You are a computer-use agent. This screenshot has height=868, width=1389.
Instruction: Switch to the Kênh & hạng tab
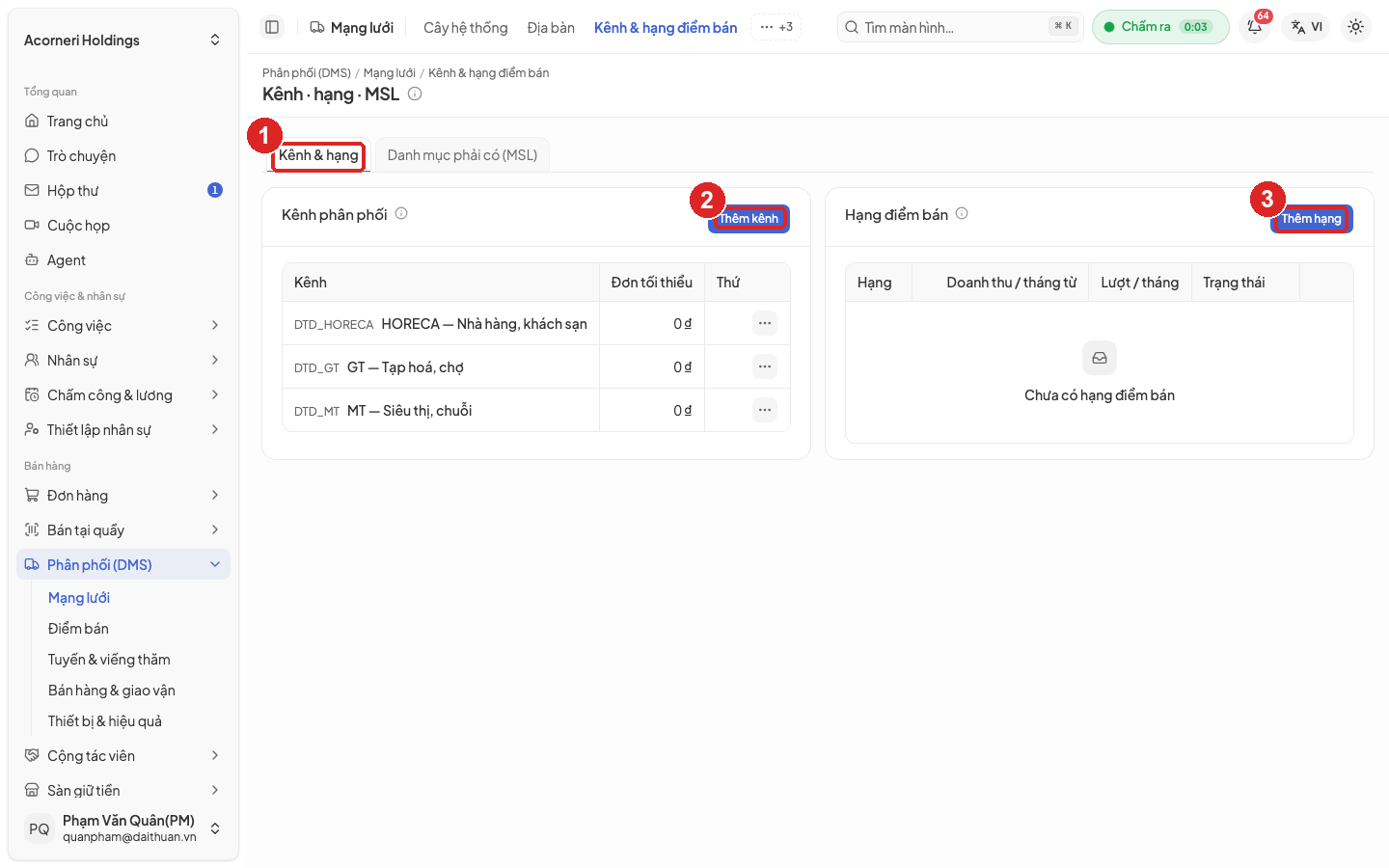pyautogui.click(x=318, y=155)
